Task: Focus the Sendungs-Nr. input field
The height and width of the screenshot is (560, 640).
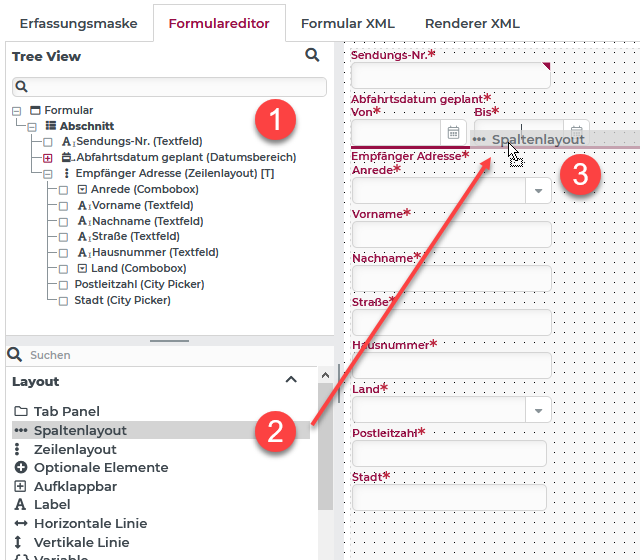Action: (x=451, y=75)
